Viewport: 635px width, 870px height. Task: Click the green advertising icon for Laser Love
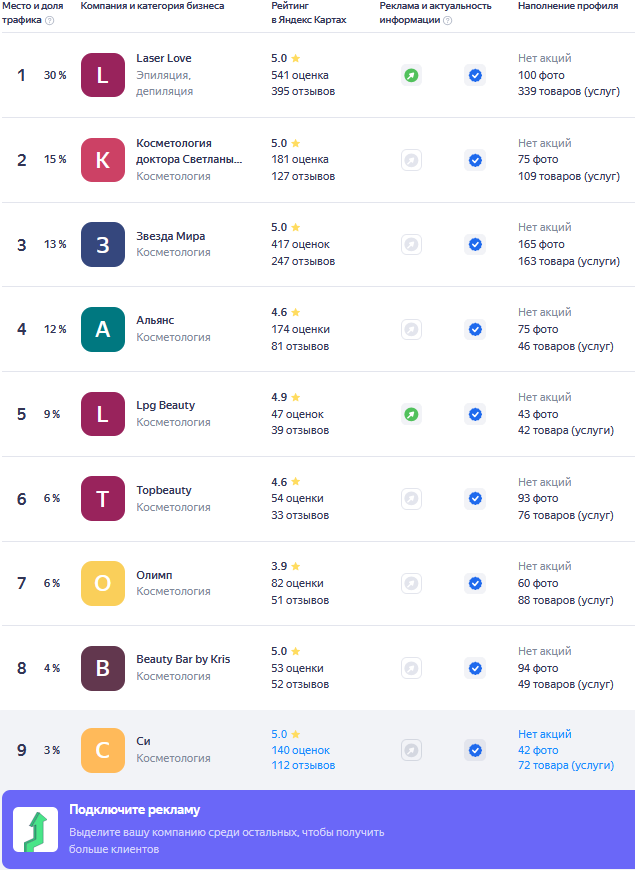tap(411, 75)
